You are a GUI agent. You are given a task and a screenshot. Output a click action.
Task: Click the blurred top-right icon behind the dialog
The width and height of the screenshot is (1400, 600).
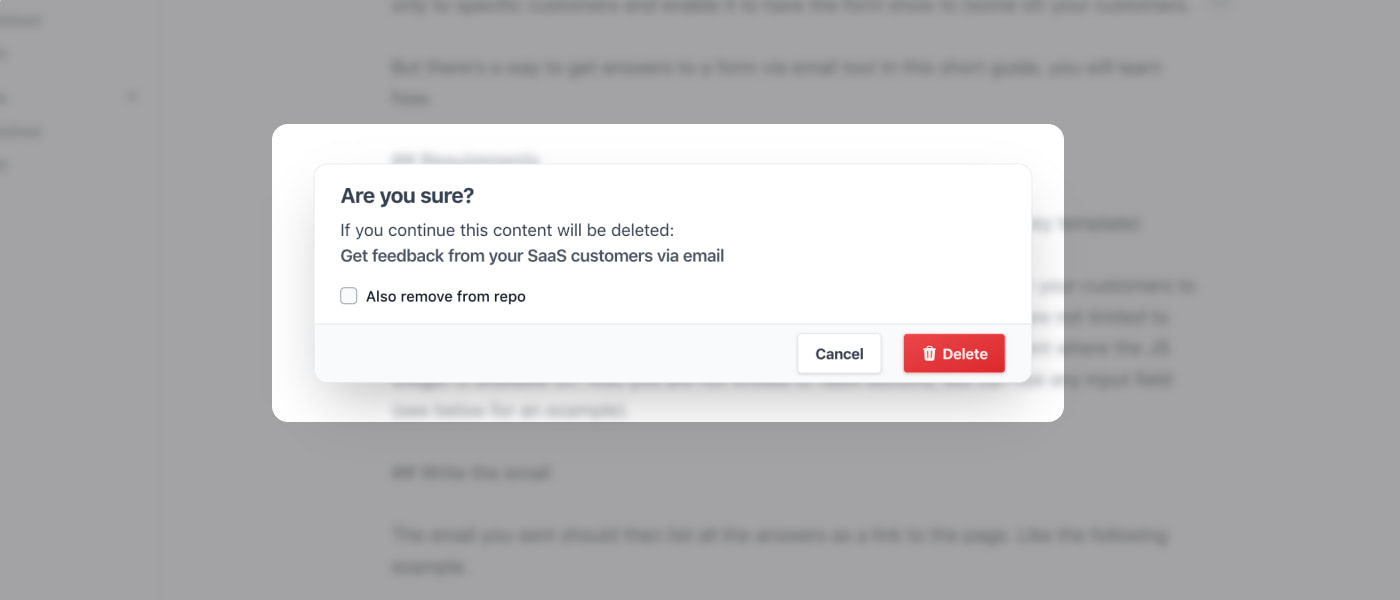1218,6
